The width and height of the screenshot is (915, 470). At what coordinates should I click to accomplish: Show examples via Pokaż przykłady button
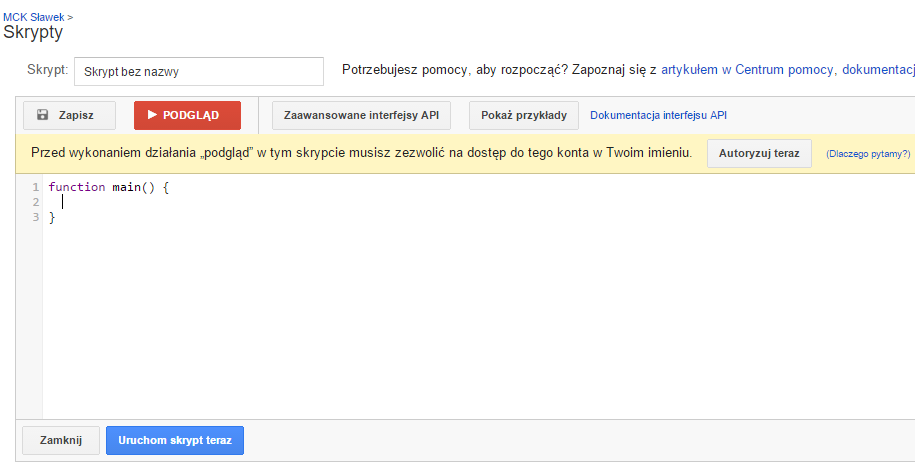pyautogui.click(x=523, y=115)
